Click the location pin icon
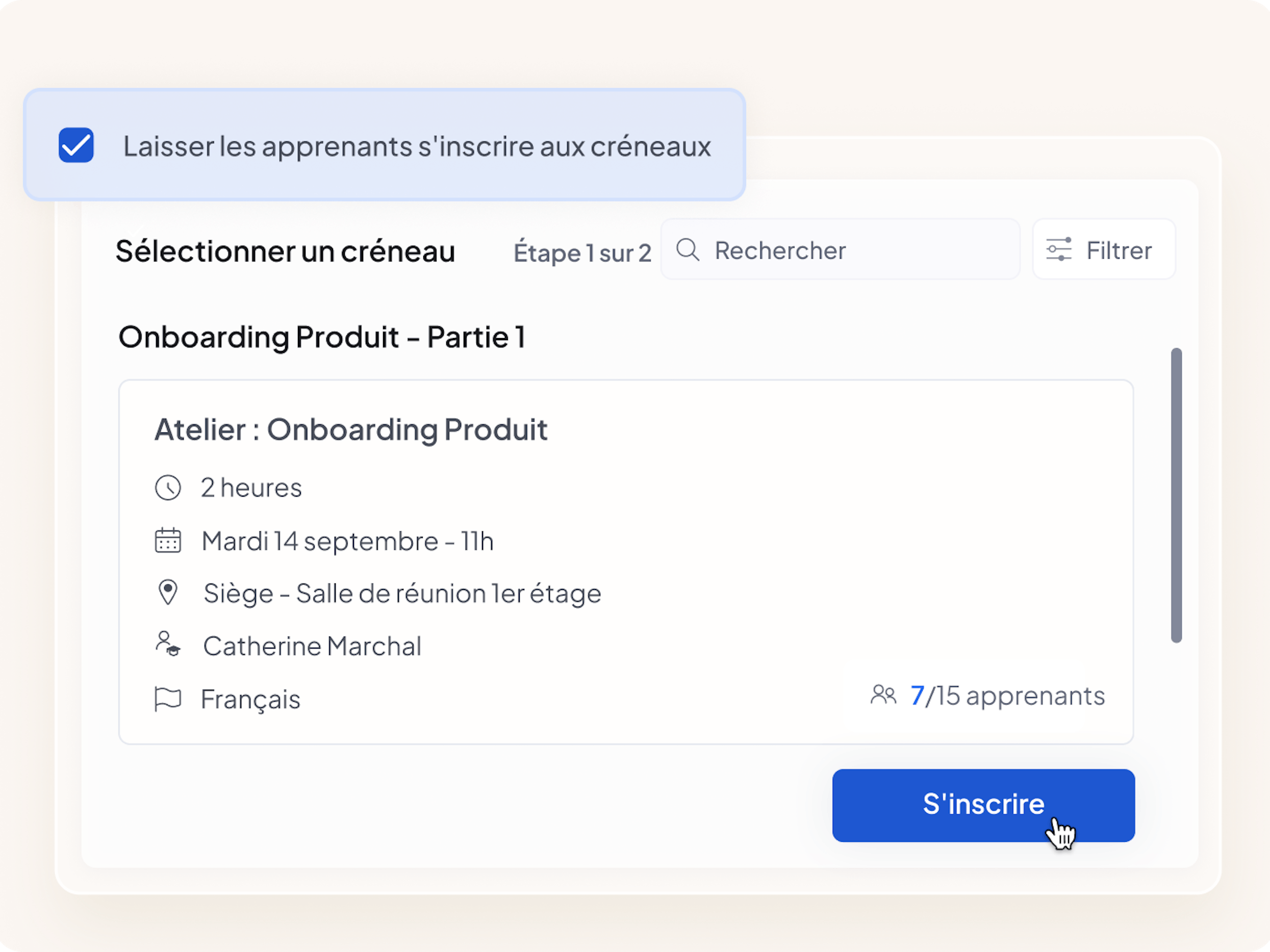Screen dimensions: 1270x952 [168, 593]
